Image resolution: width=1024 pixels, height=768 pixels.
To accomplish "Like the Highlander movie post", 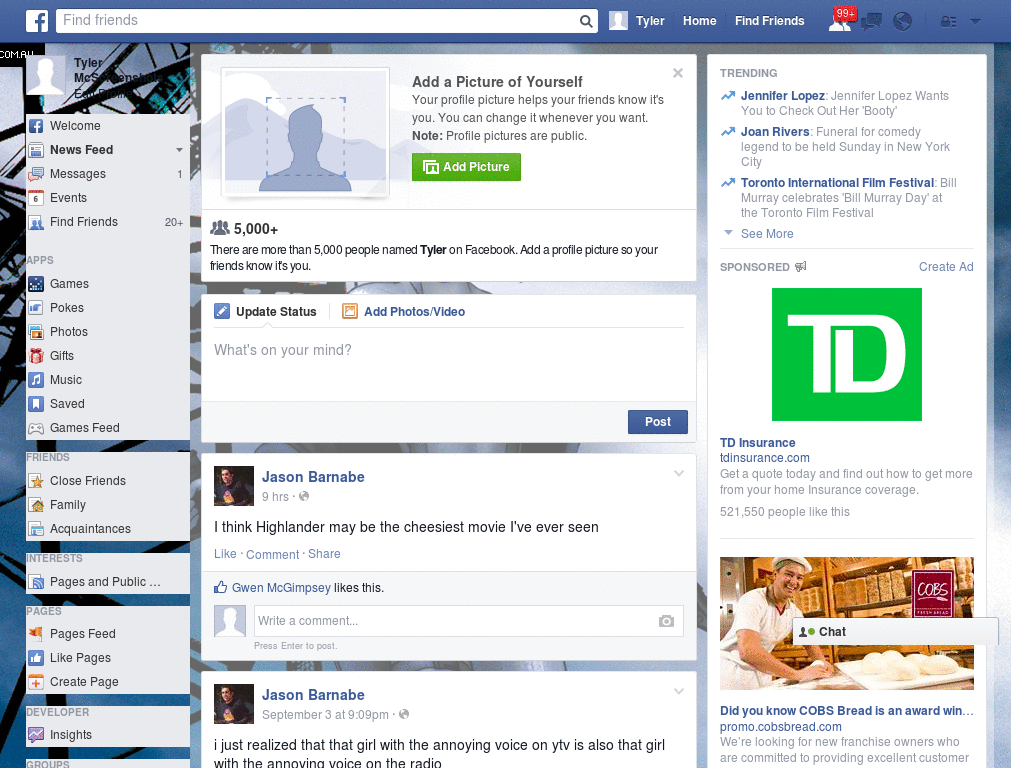I will tap(225, 554).
